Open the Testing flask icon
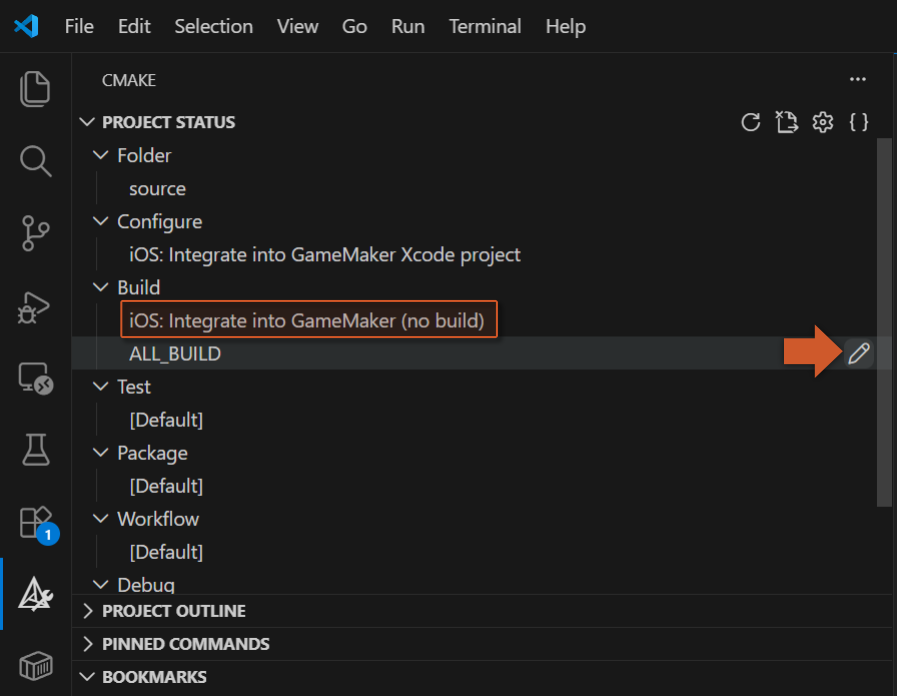Image resolution: width=897 pixels, height=696 pixels. 35,450
